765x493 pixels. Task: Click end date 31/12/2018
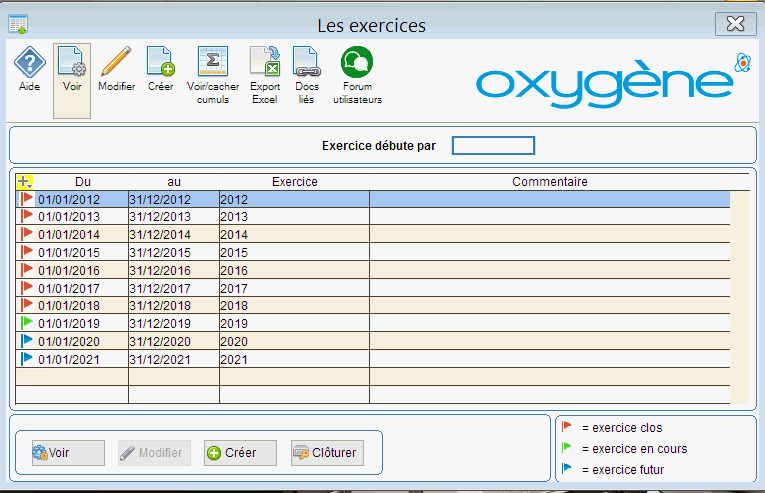160,306
